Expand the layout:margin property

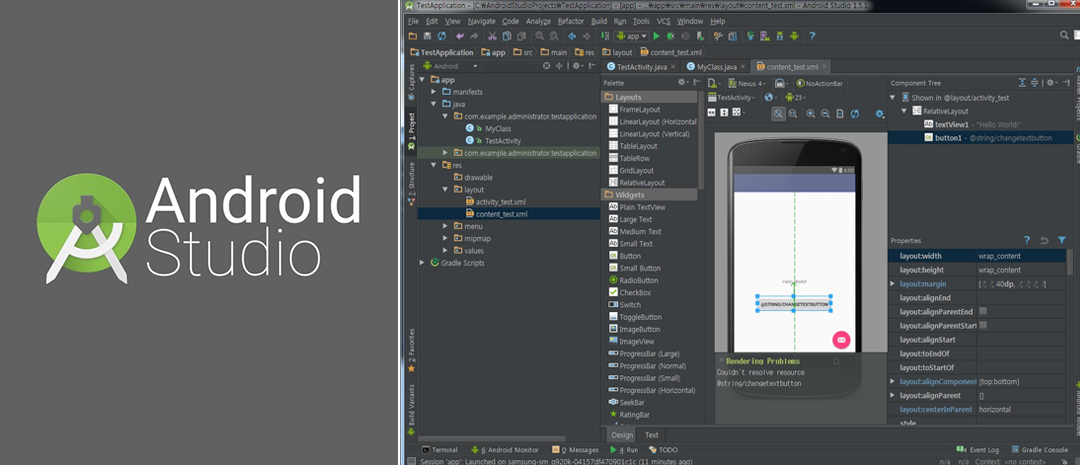[x=893, y=284]
